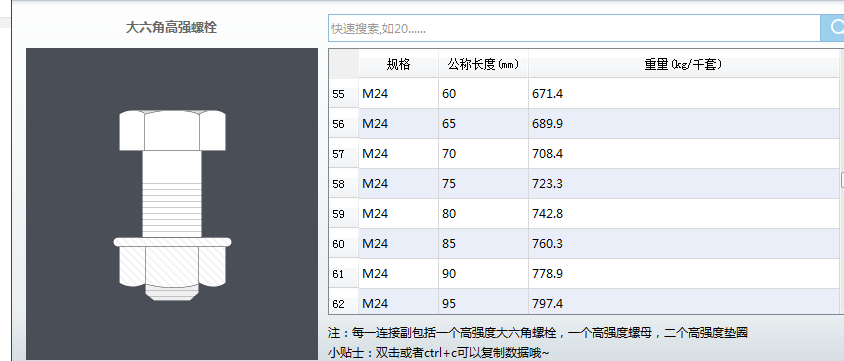Select row header 62
844x361 pixels.
pyautogui.click(x=344, y=302)
